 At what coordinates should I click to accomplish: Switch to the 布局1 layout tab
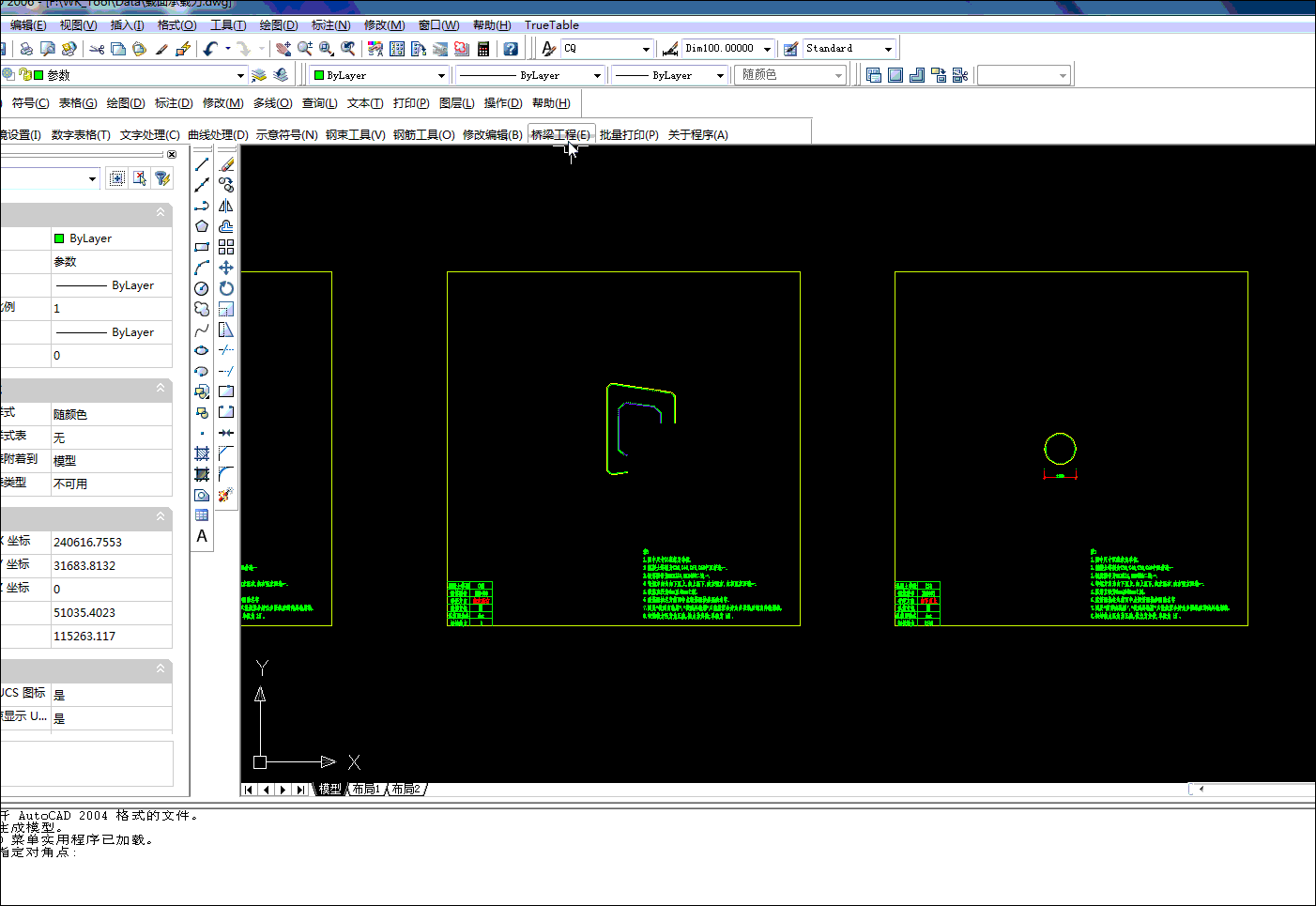[367, 790]
